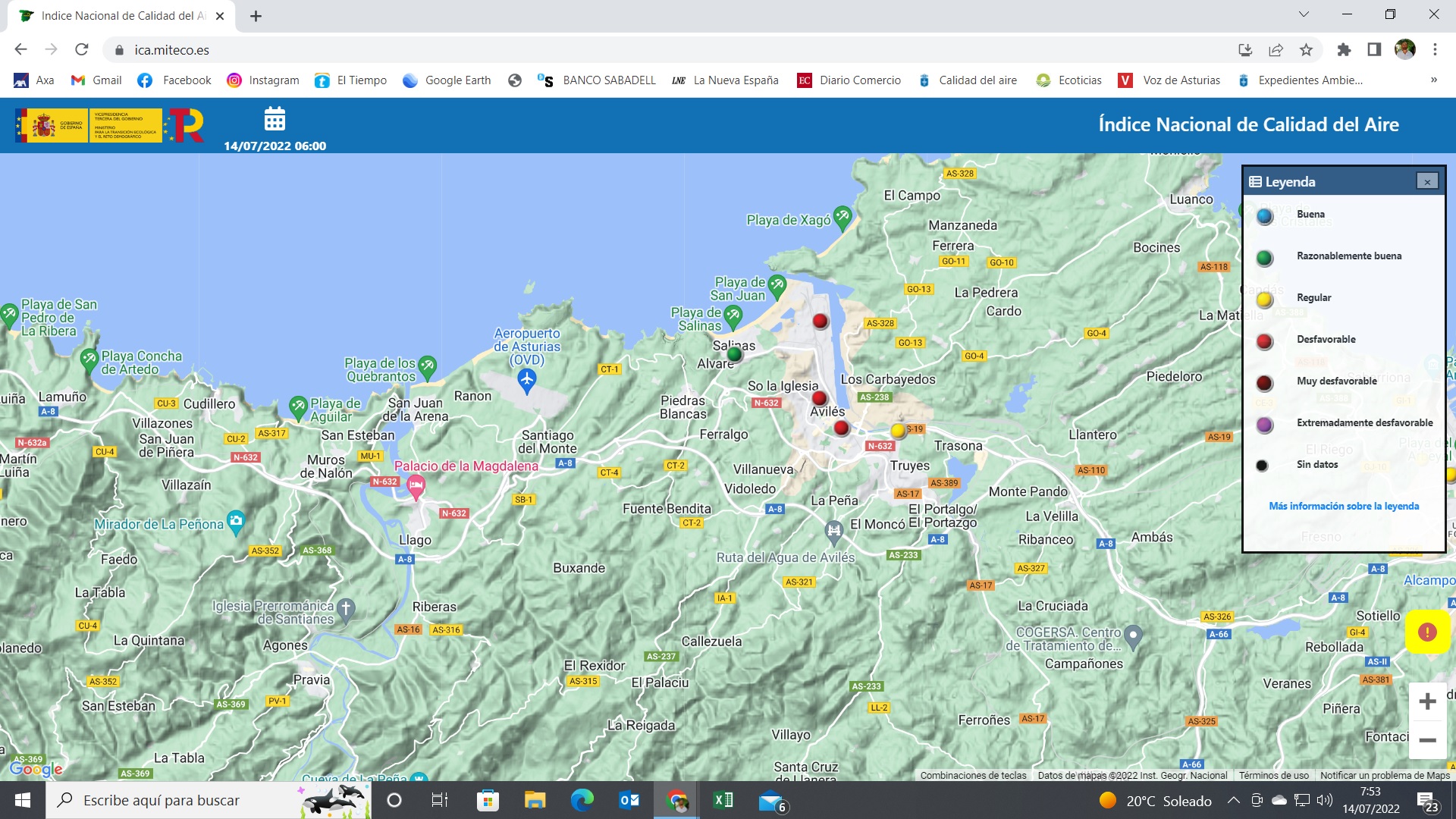
Task: Open Más información sobre la leyenda link
Action: click(x=1344, y=506)
